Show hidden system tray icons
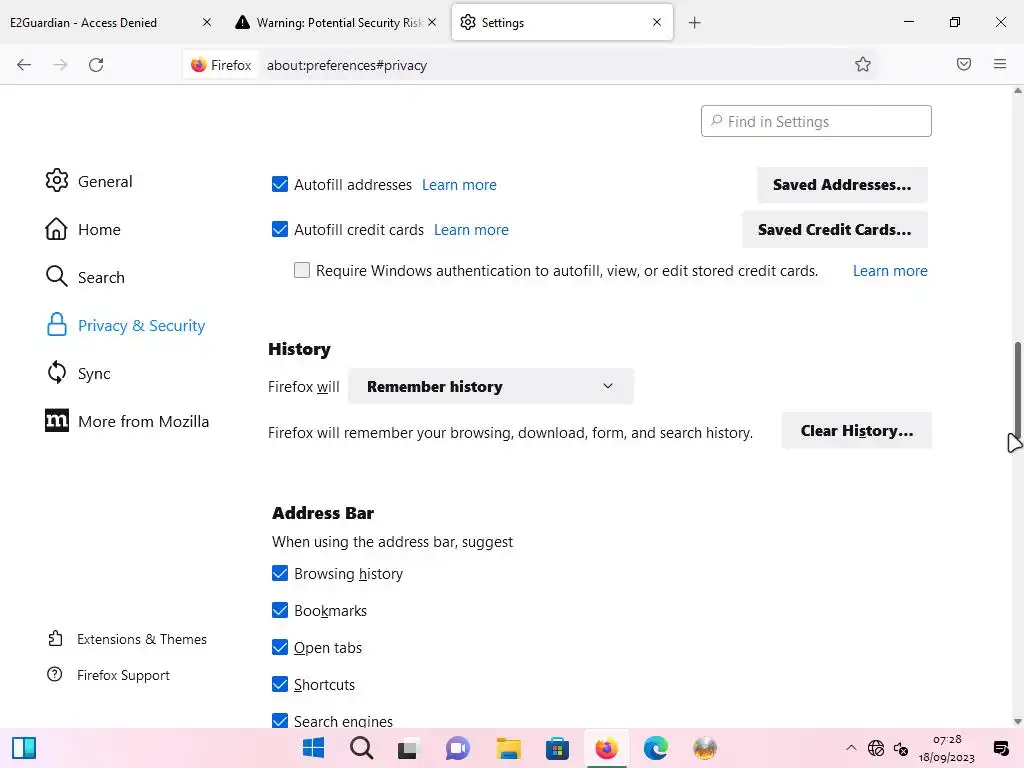1024x768 pixels. point(851,748)
